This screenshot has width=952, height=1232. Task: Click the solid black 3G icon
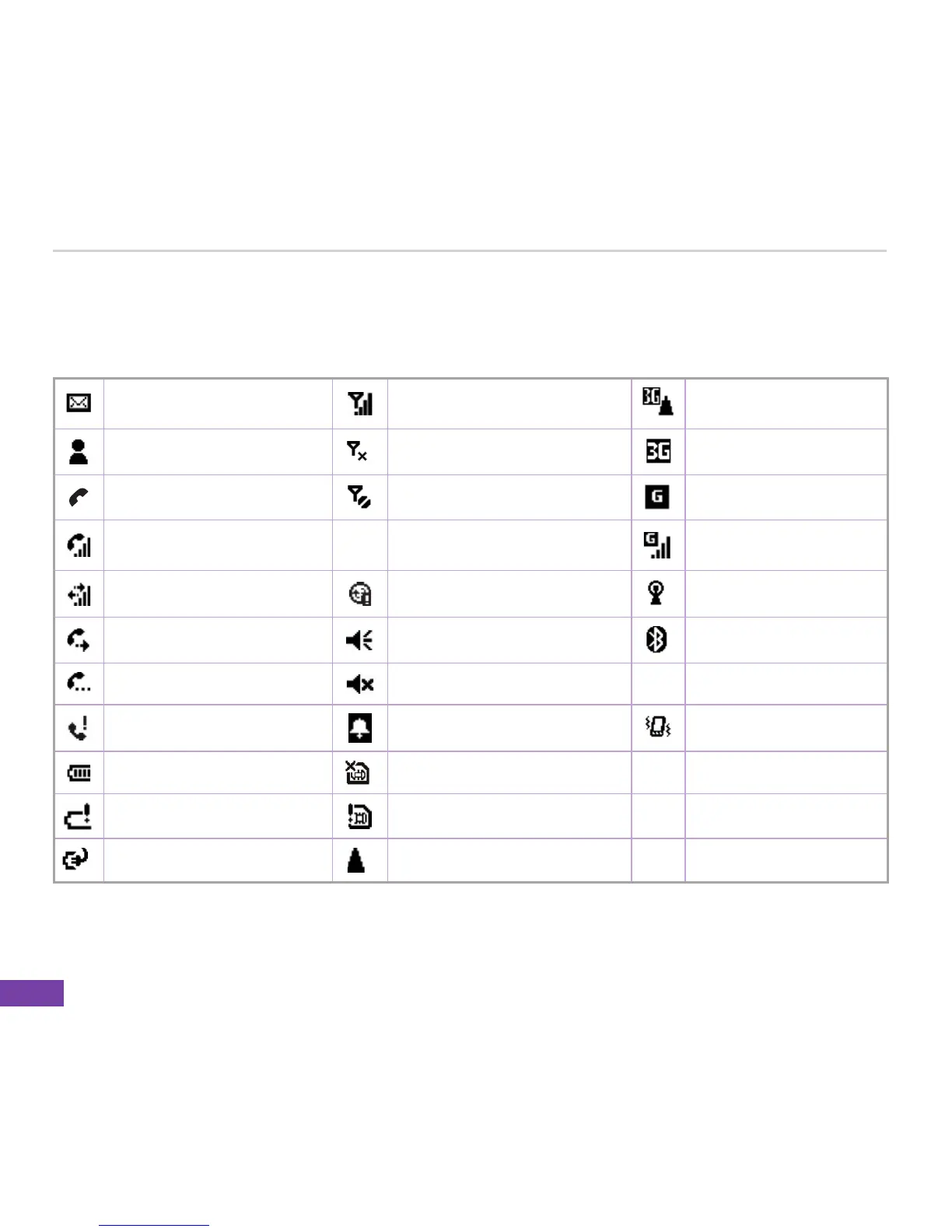click(658, 451)
